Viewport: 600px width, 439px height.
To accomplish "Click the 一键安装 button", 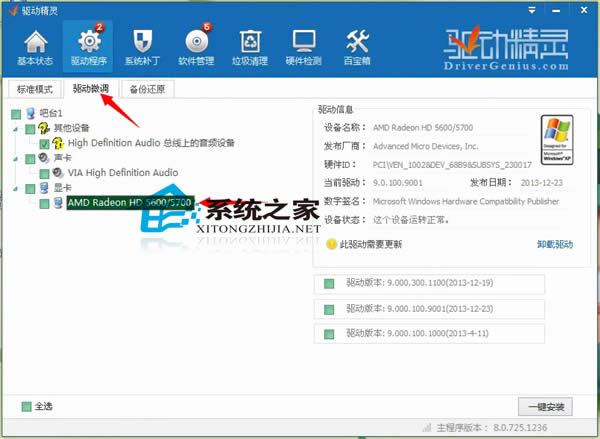I will coord(544,407).
